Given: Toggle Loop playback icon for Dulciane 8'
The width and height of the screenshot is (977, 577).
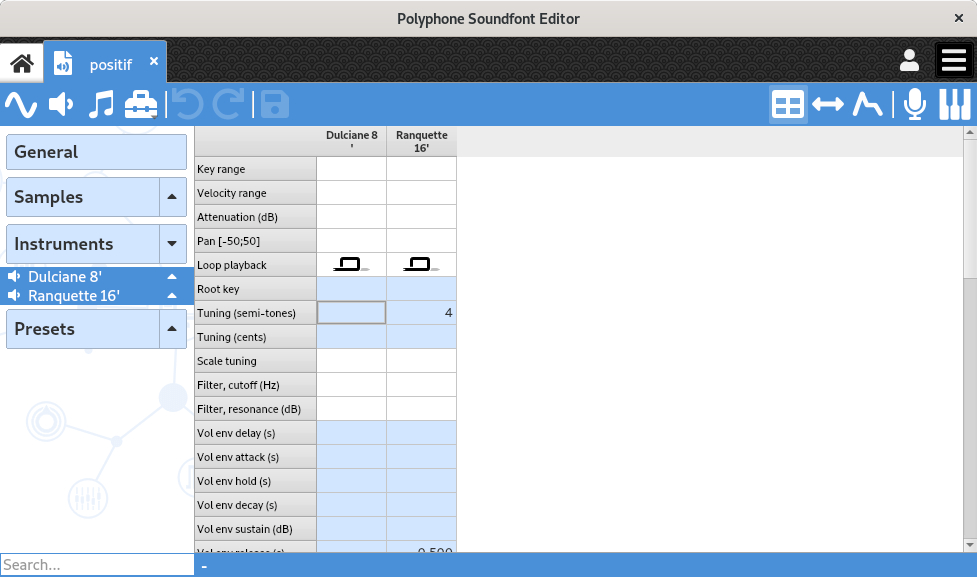Looking at the screenshot, I should (x=351, y=265).
